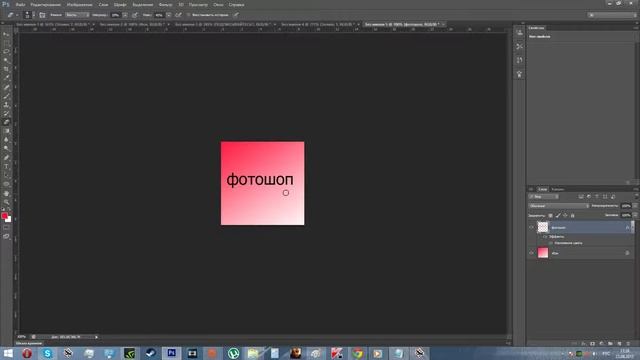640x360 pixels.
Task: Select the Crop tool
Action: click(6, 69)
